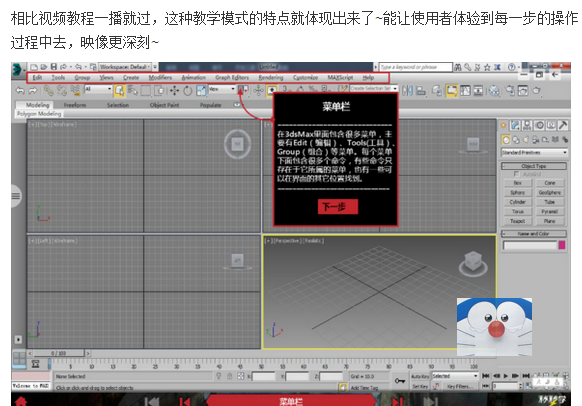The width and height of the screenshot is (582, 406).
Task: Toggle absolute/offset transform type-in mode
Action: (241, 376)
